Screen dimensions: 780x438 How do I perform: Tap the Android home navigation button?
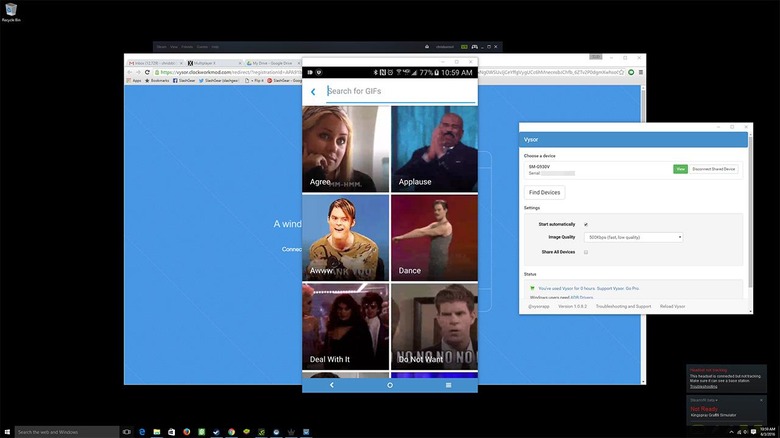(390, 385)
